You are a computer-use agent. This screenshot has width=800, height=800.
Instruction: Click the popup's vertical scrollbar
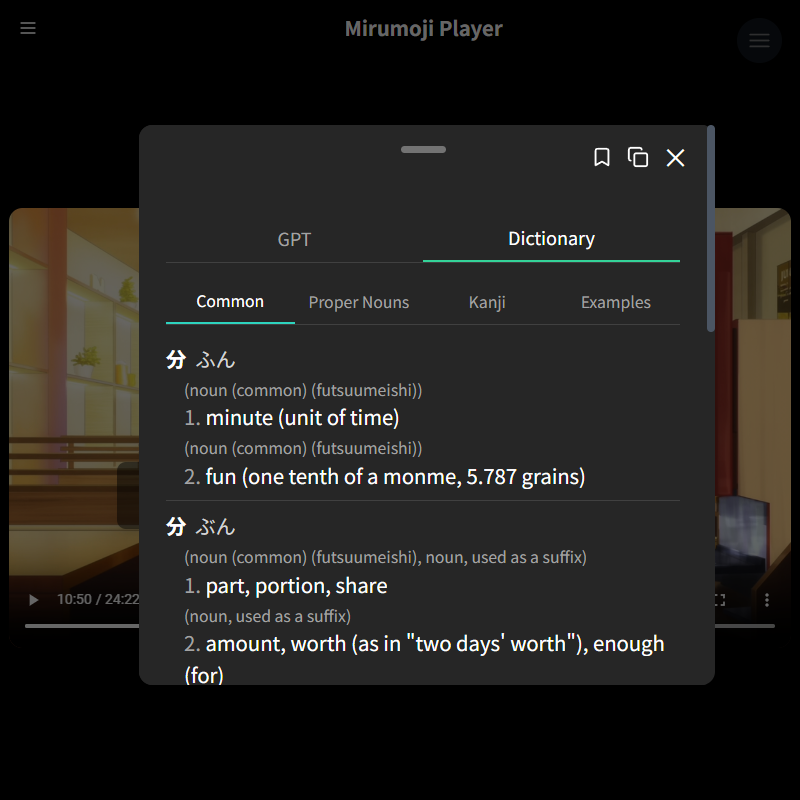(711, 228)
